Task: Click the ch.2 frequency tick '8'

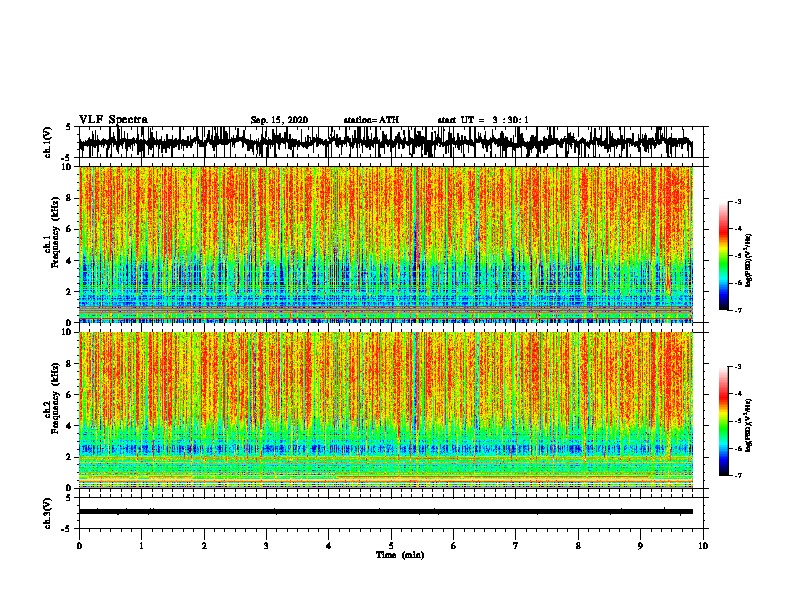Action: [70, 364]
